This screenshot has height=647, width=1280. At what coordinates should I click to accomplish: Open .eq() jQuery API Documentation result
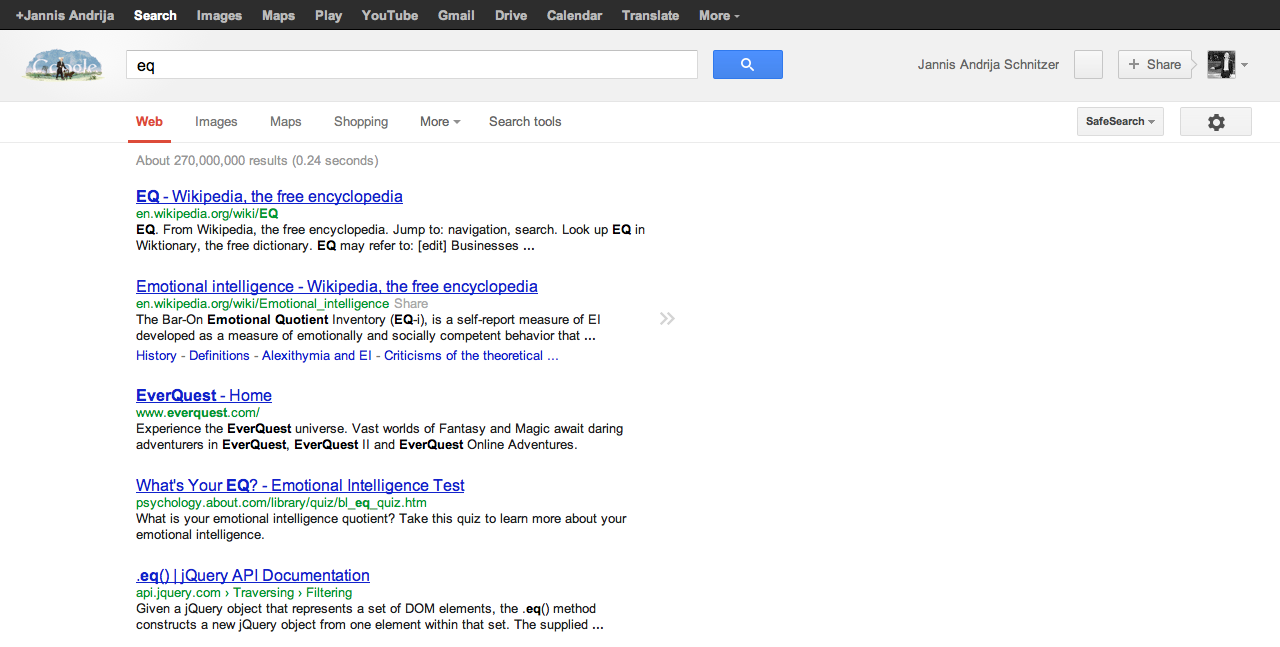coord(253,576)
